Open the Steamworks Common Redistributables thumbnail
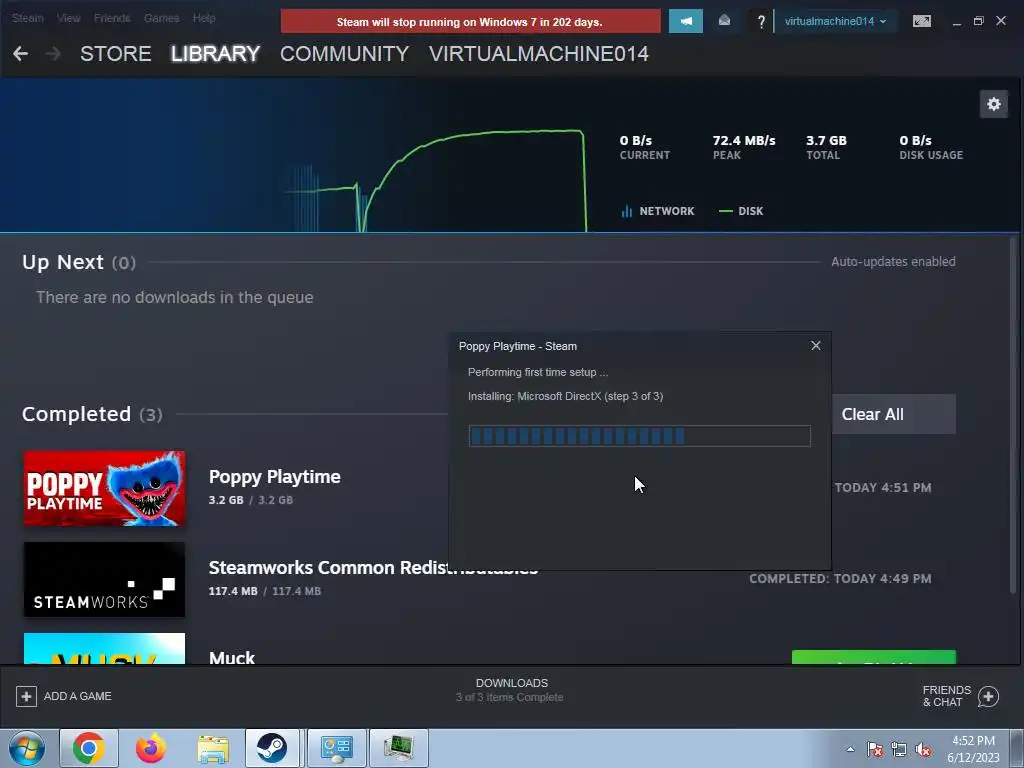 (x=104, y=579)
